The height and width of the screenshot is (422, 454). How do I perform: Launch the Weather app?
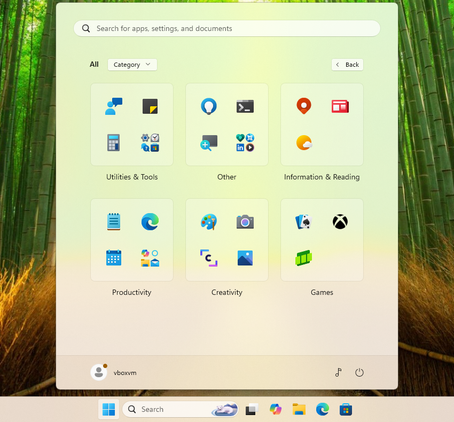tap(304, 143)
